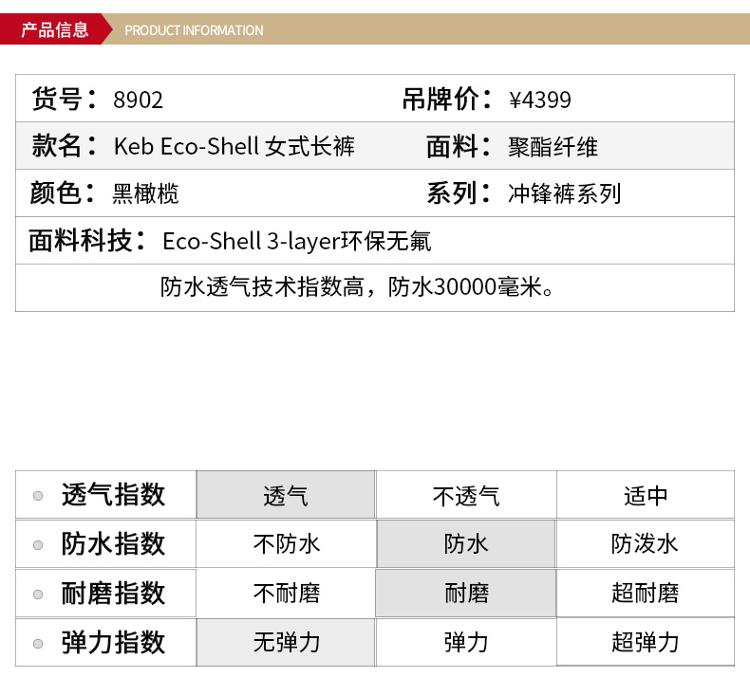
Task: Select the highlighted 透气 cell
Action: (x=285, y=495)
